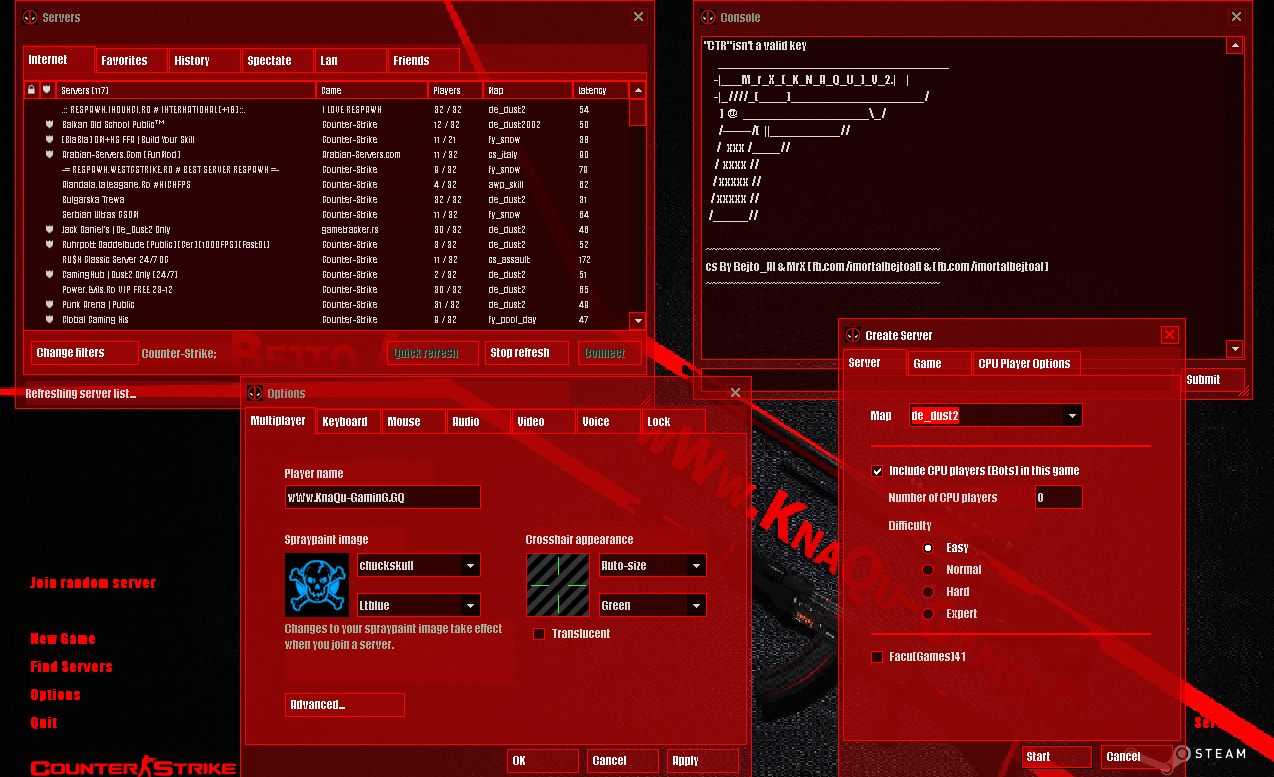Viewport: 1274px width, 777px height.
Task: Click the VAC shield column header icon
Action: coord(46,90)
